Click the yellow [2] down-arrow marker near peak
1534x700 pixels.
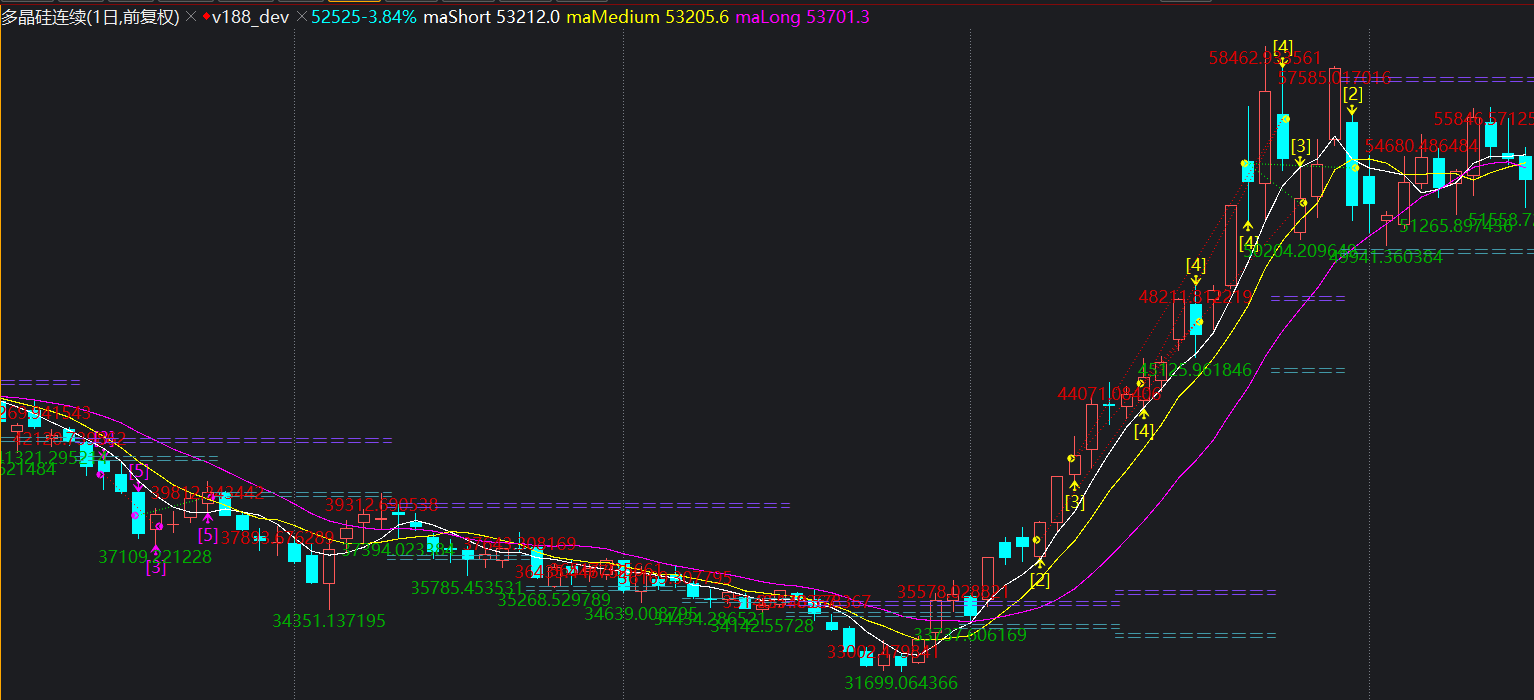point(1352,95)
